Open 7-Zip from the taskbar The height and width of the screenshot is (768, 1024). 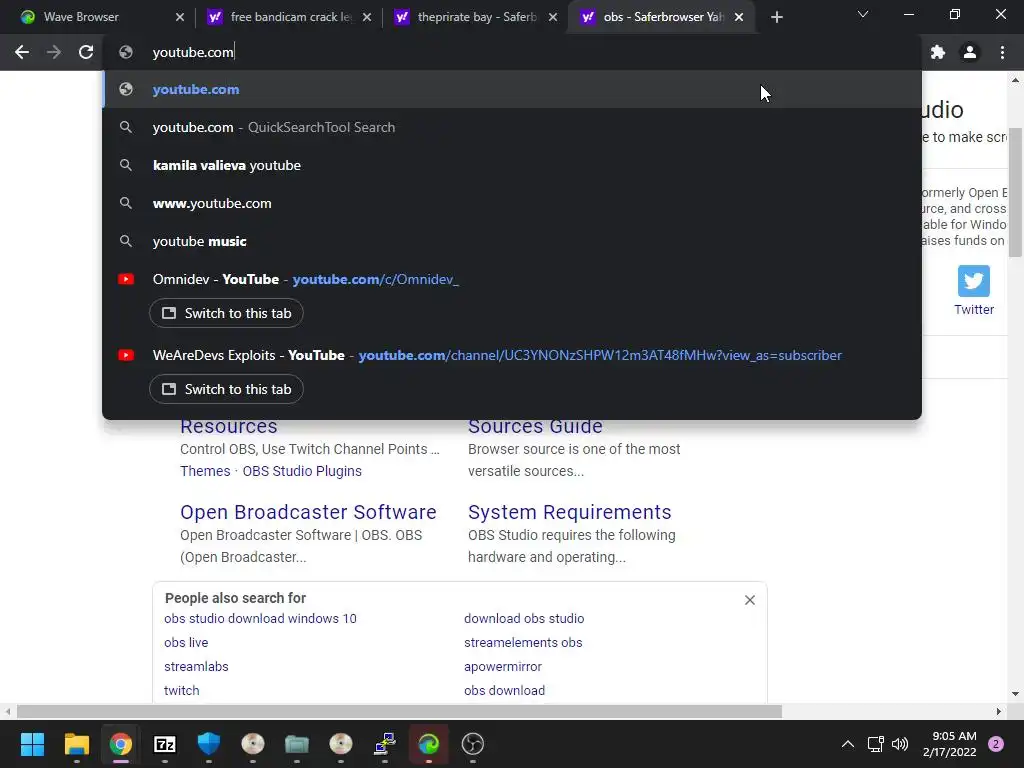tap(165, 744)
